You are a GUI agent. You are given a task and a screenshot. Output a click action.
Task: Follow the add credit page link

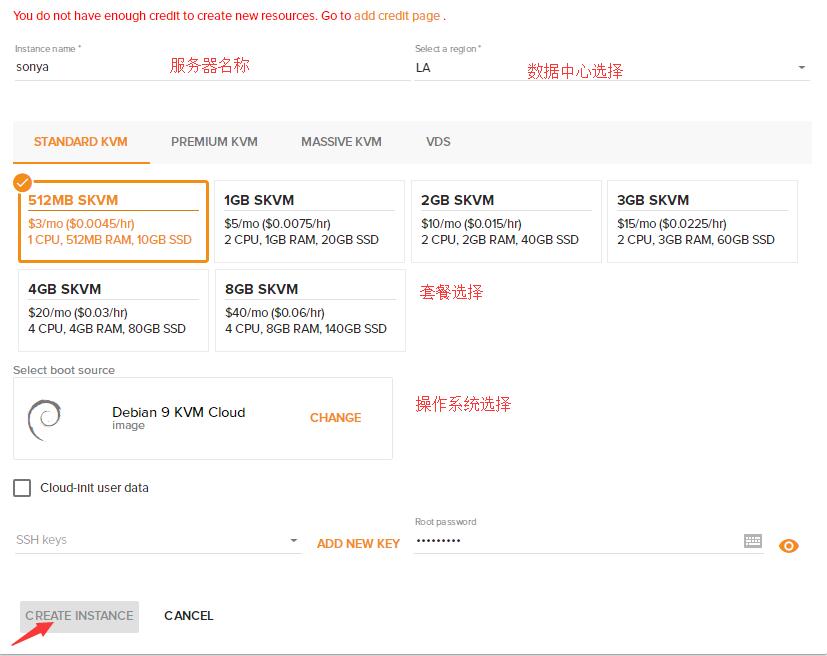click(x=397, y=16)
